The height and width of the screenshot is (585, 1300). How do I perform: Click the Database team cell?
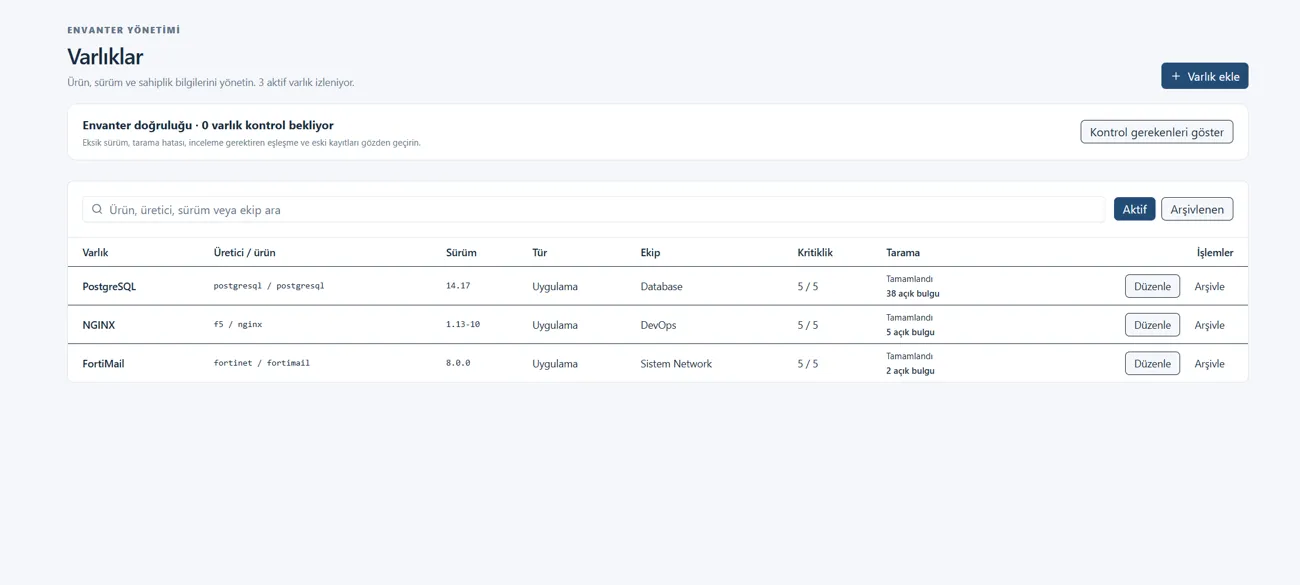[662, 286]
